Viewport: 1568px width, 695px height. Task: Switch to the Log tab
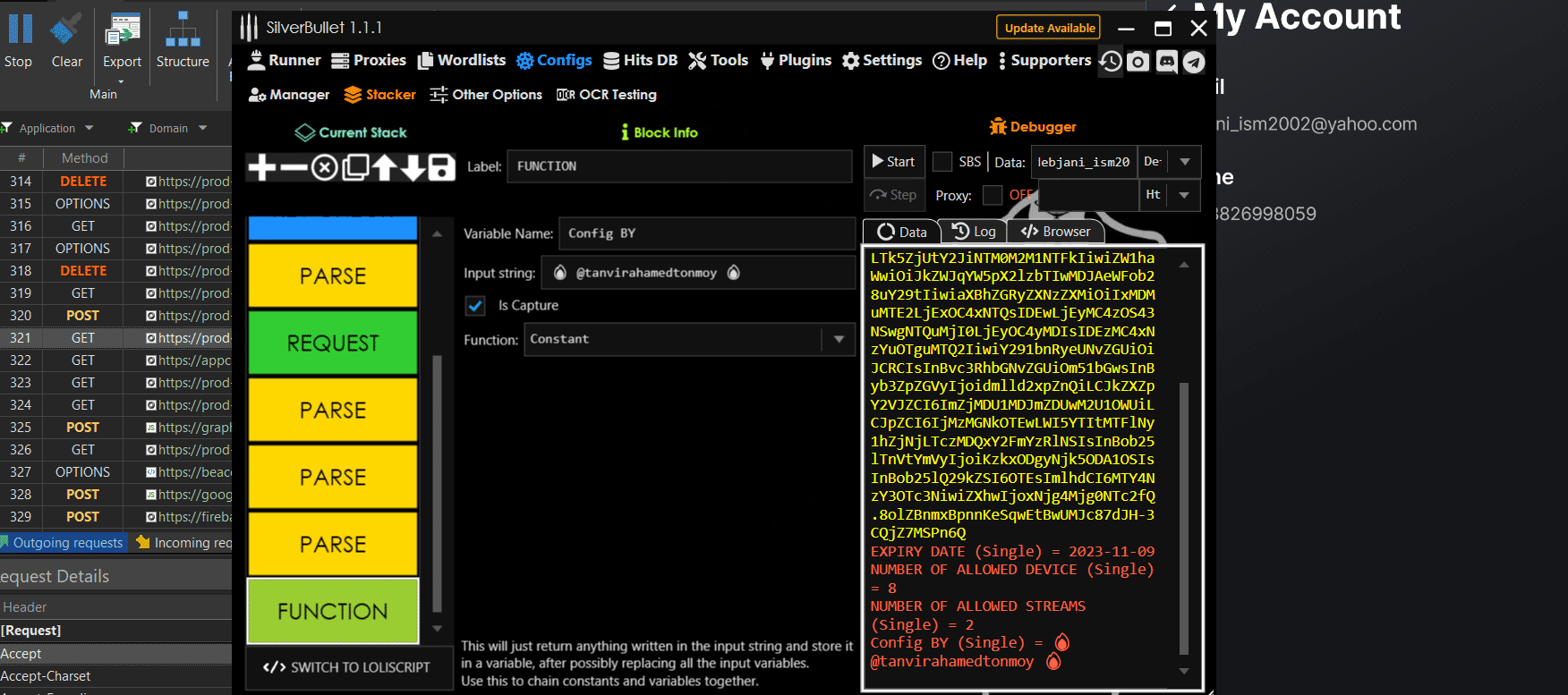tap(974, 232)
